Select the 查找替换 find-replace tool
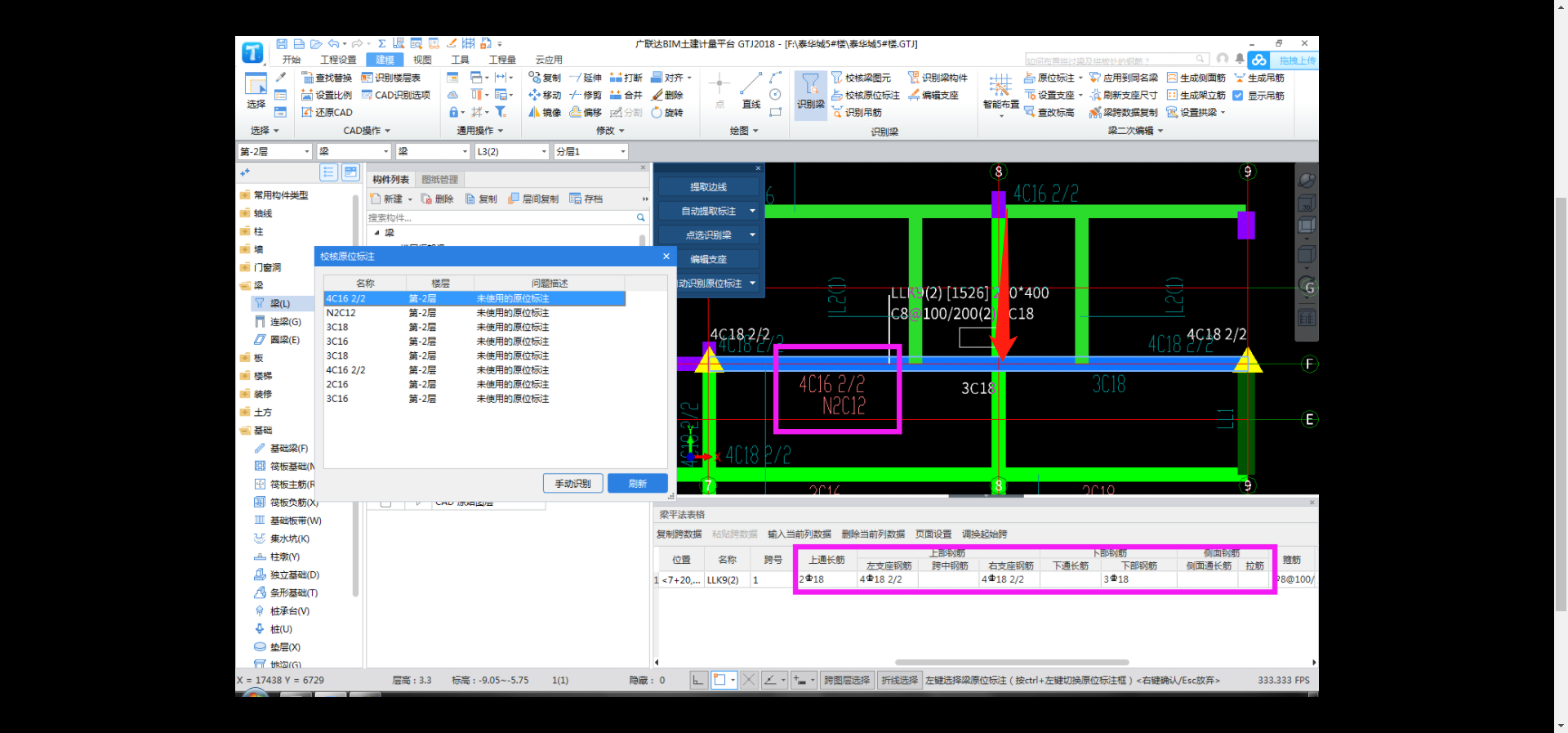Viewport: 1568px width, 733px height. [x=327, y=78]
